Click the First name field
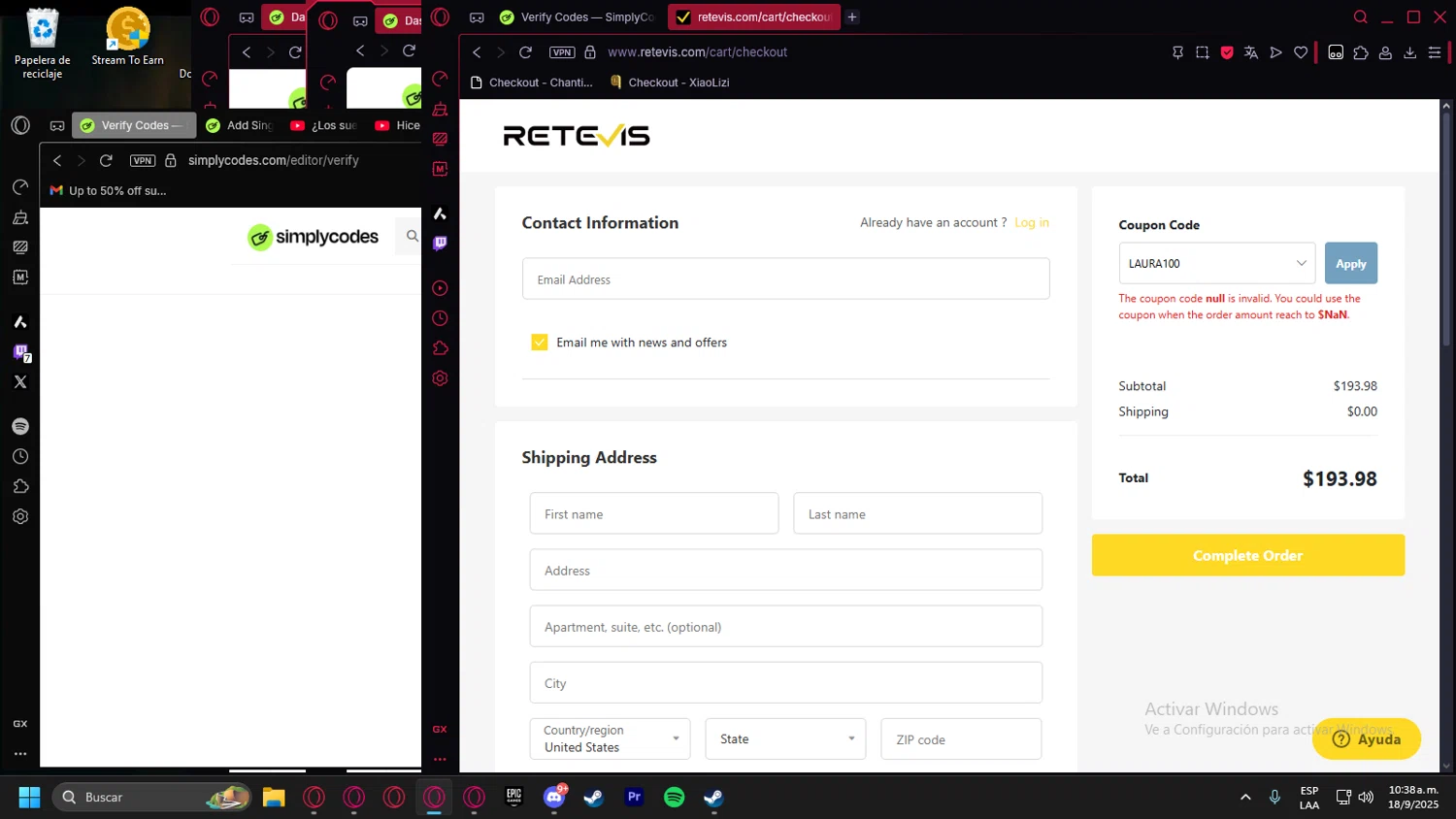Screen dimensions: 1456x819 (654, 513)
